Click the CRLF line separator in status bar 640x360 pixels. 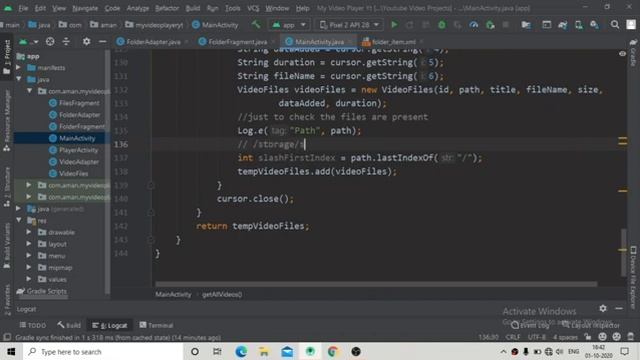513,337
